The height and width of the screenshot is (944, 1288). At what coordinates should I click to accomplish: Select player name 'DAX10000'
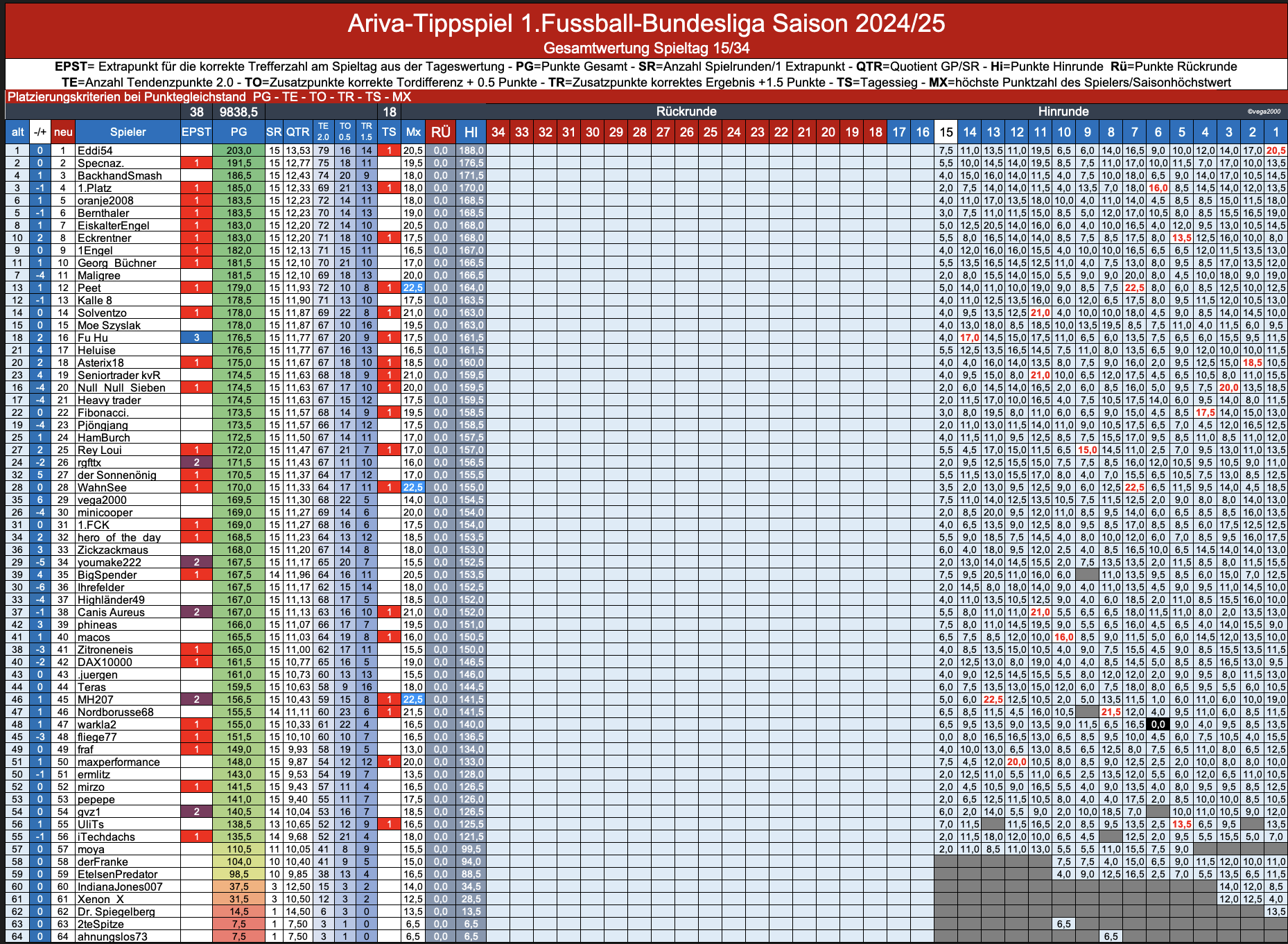(105, 662)
